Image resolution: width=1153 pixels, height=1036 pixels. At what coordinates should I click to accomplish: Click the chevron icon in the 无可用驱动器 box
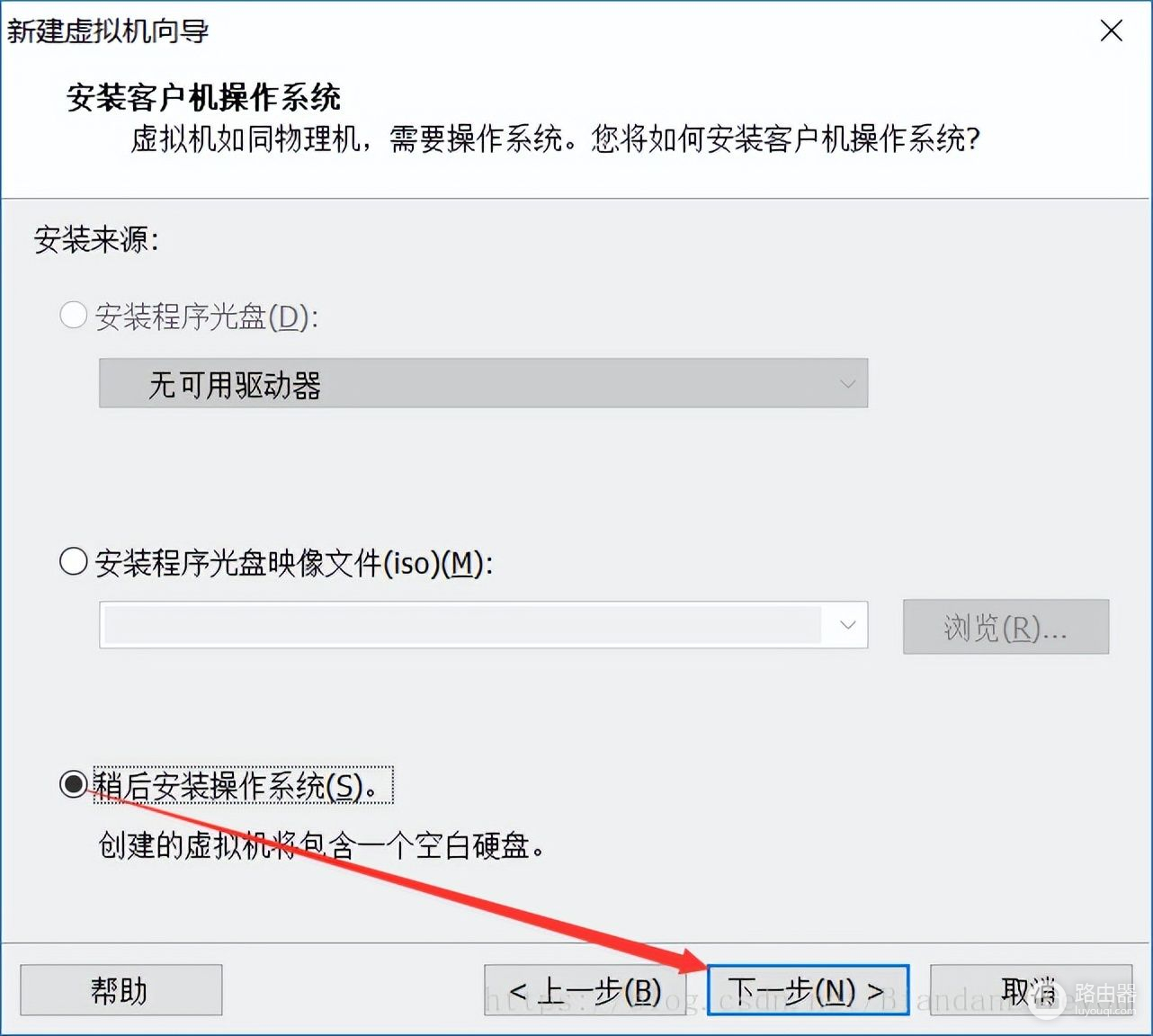[847, 384]
